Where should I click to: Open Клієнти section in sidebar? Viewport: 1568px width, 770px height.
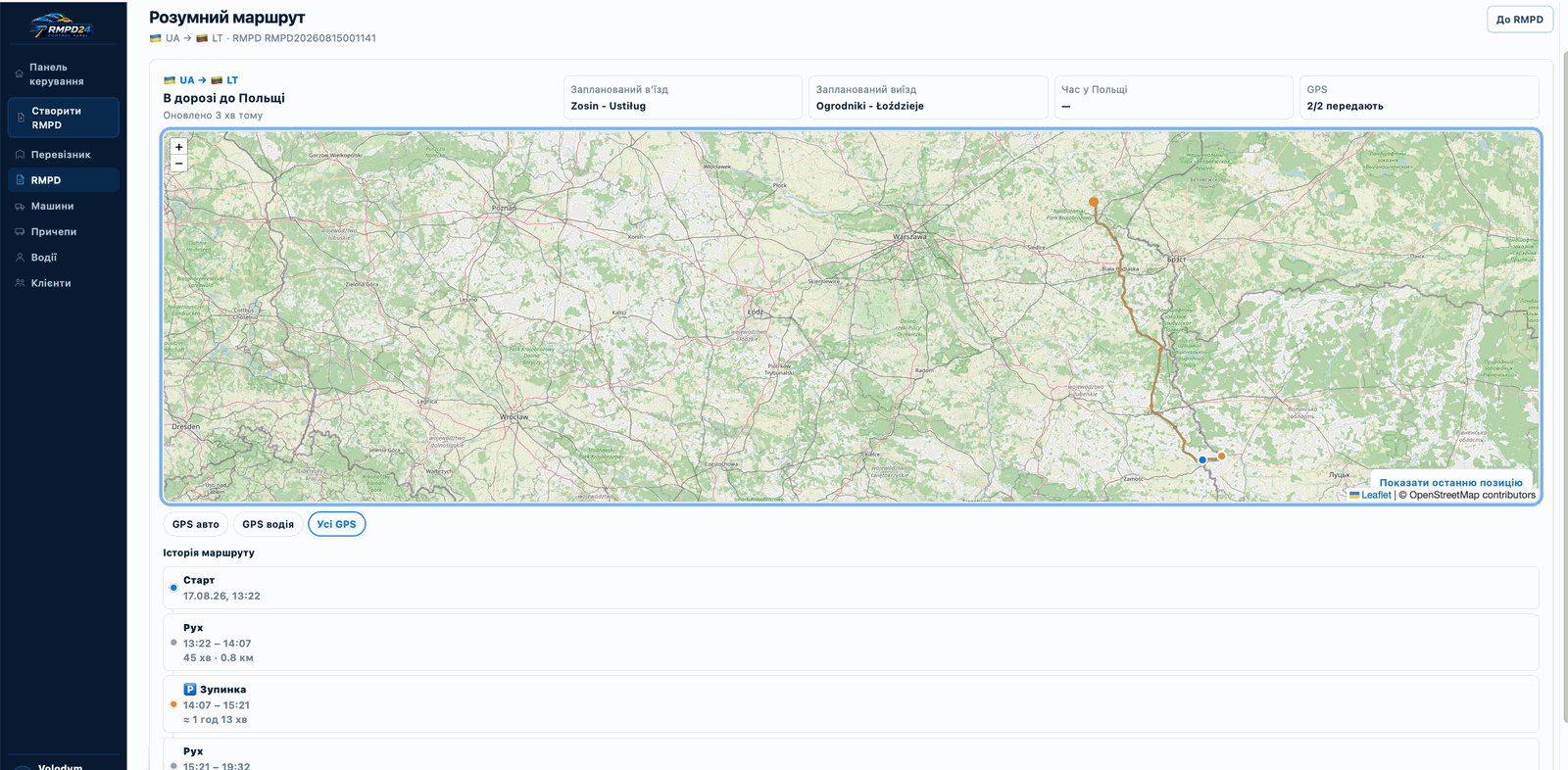(63, 283)
